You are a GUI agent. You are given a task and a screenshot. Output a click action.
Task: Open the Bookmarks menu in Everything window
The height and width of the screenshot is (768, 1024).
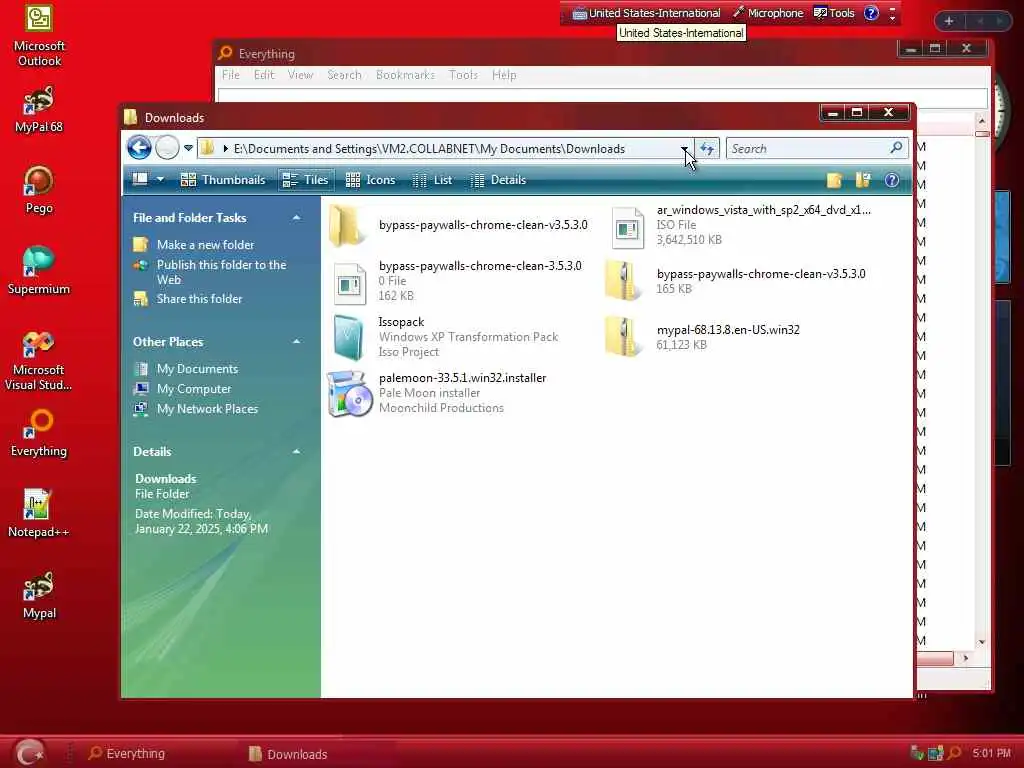pos(406,75)
